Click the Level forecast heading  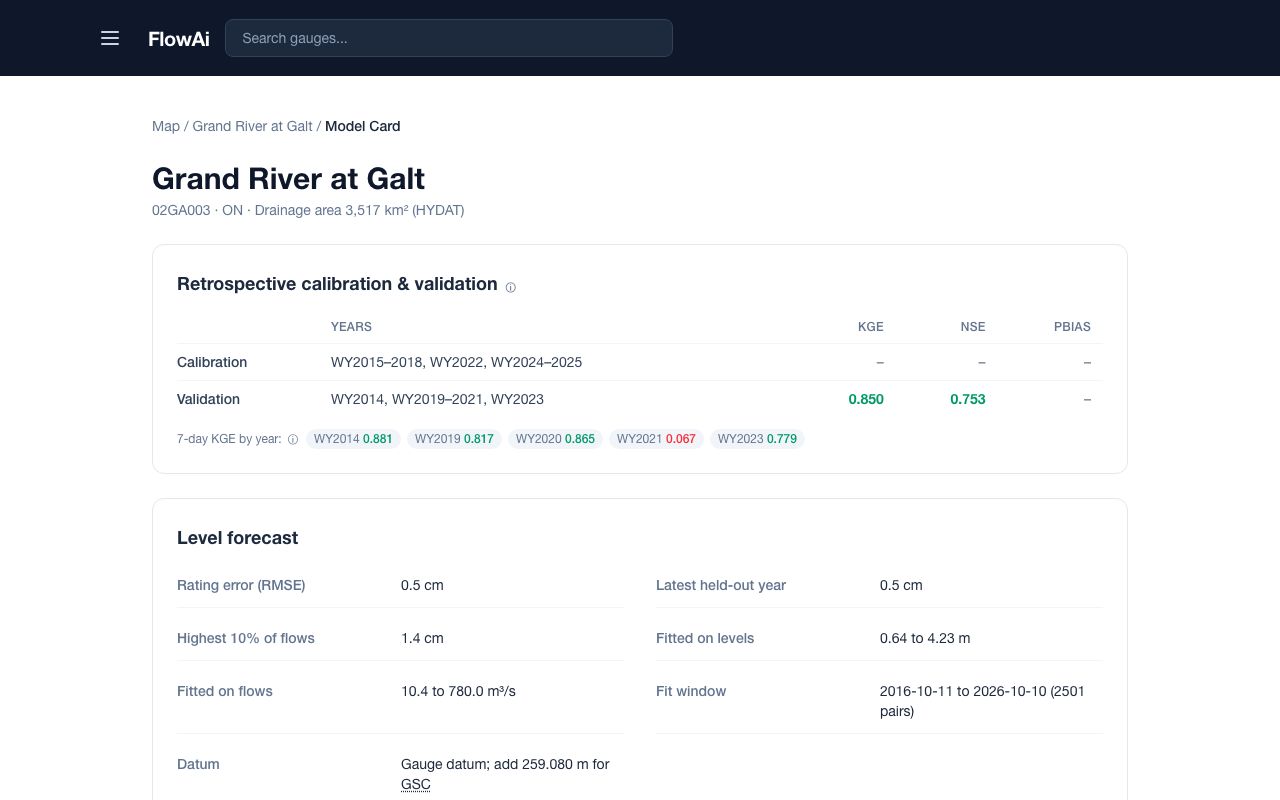point(237,538)
